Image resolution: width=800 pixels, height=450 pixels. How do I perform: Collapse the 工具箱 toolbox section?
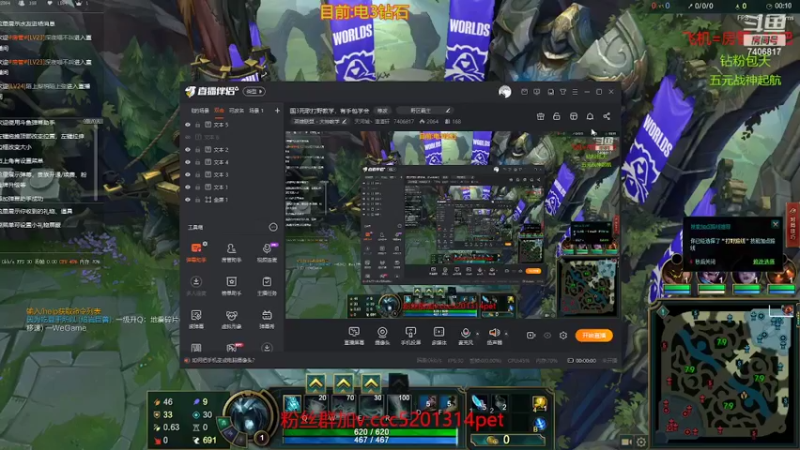[x=273, y=227]
